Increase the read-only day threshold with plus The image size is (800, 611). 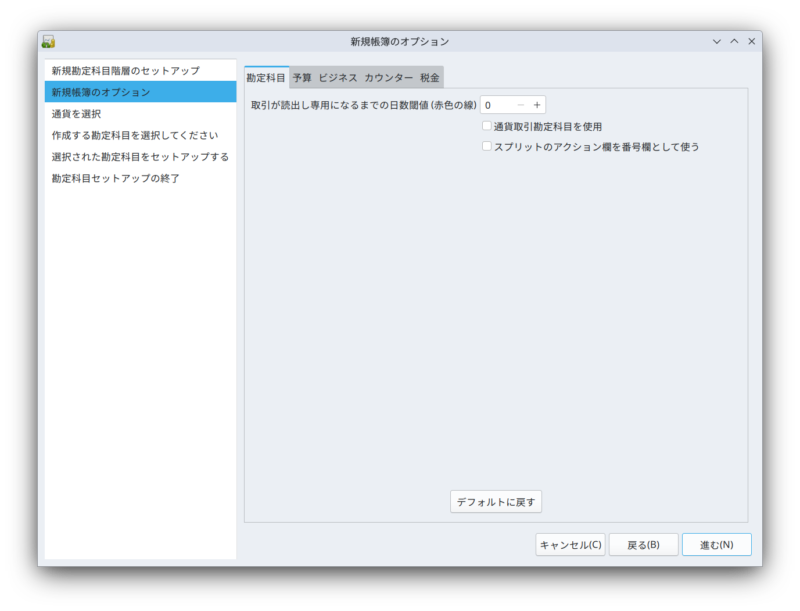pyautogui.click(x=537, y=105)
